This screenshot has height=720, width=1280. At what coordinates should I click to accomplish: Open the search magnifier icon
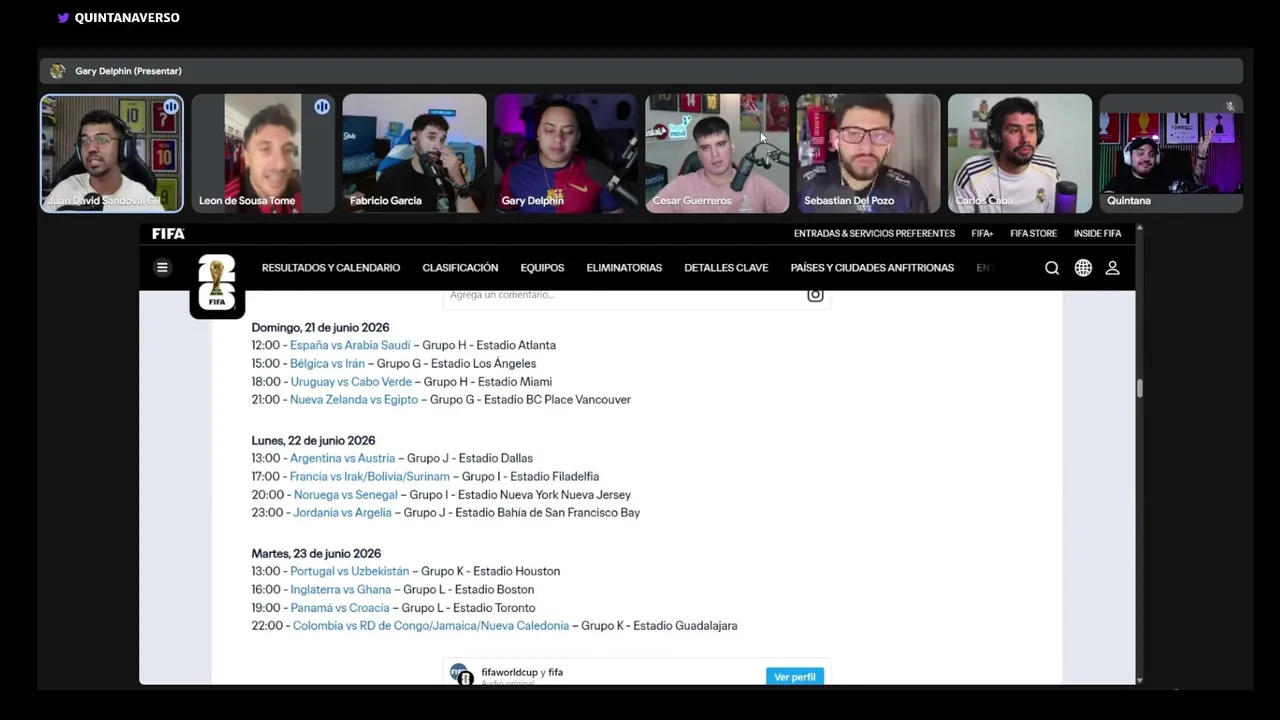1052,268
